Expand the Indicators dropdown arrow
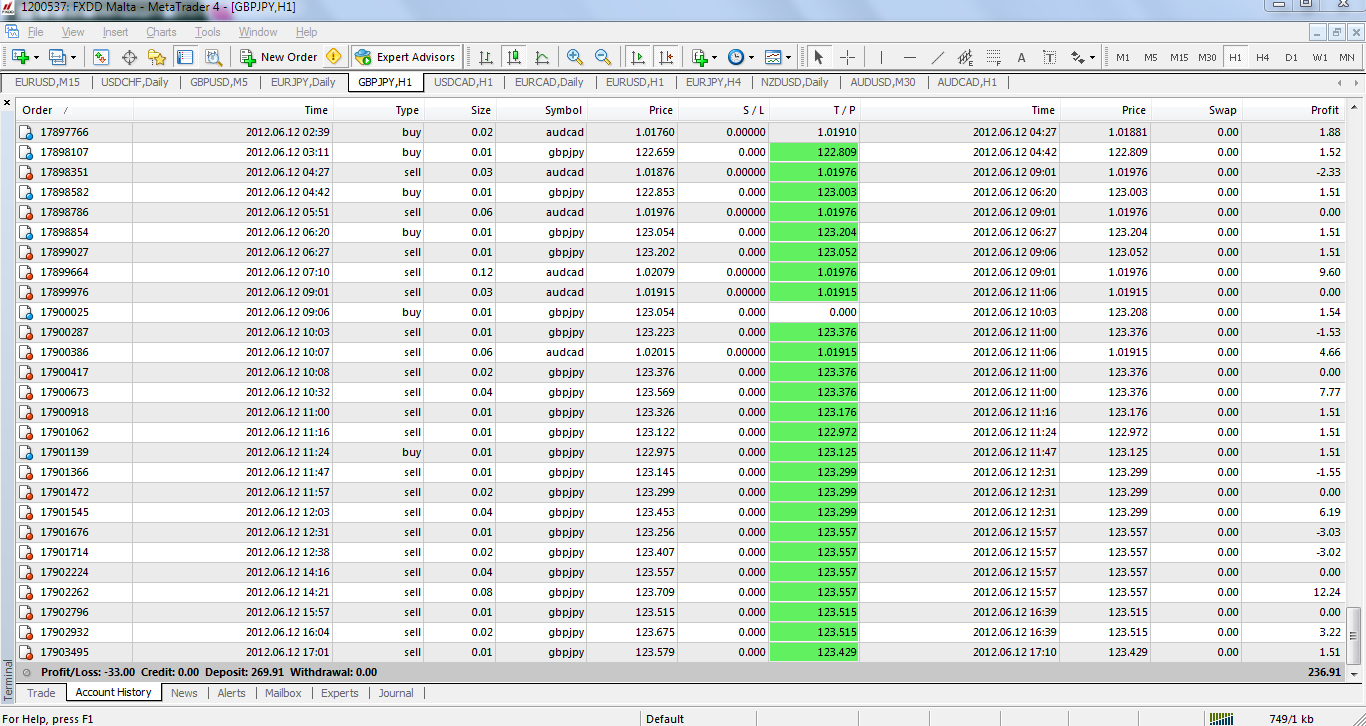 coord(714,57)
